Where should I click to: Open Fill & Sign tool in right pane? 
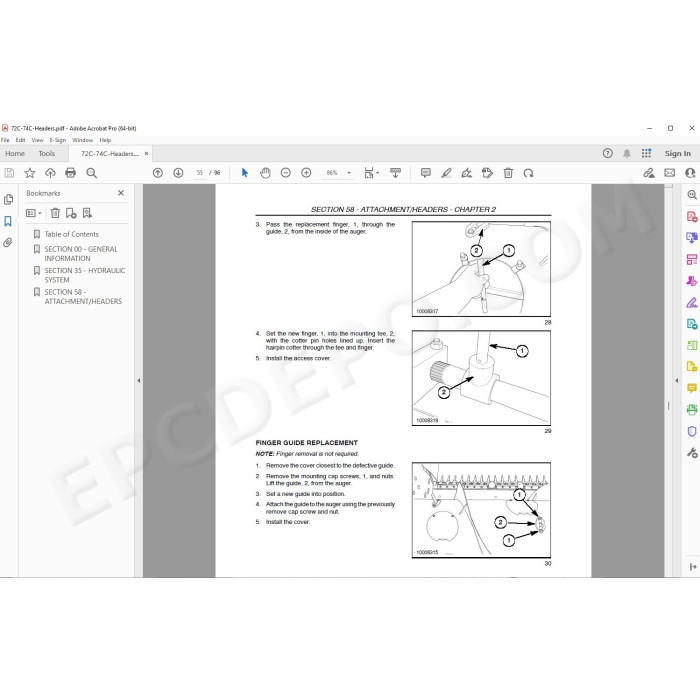click(x=692, y=303)
